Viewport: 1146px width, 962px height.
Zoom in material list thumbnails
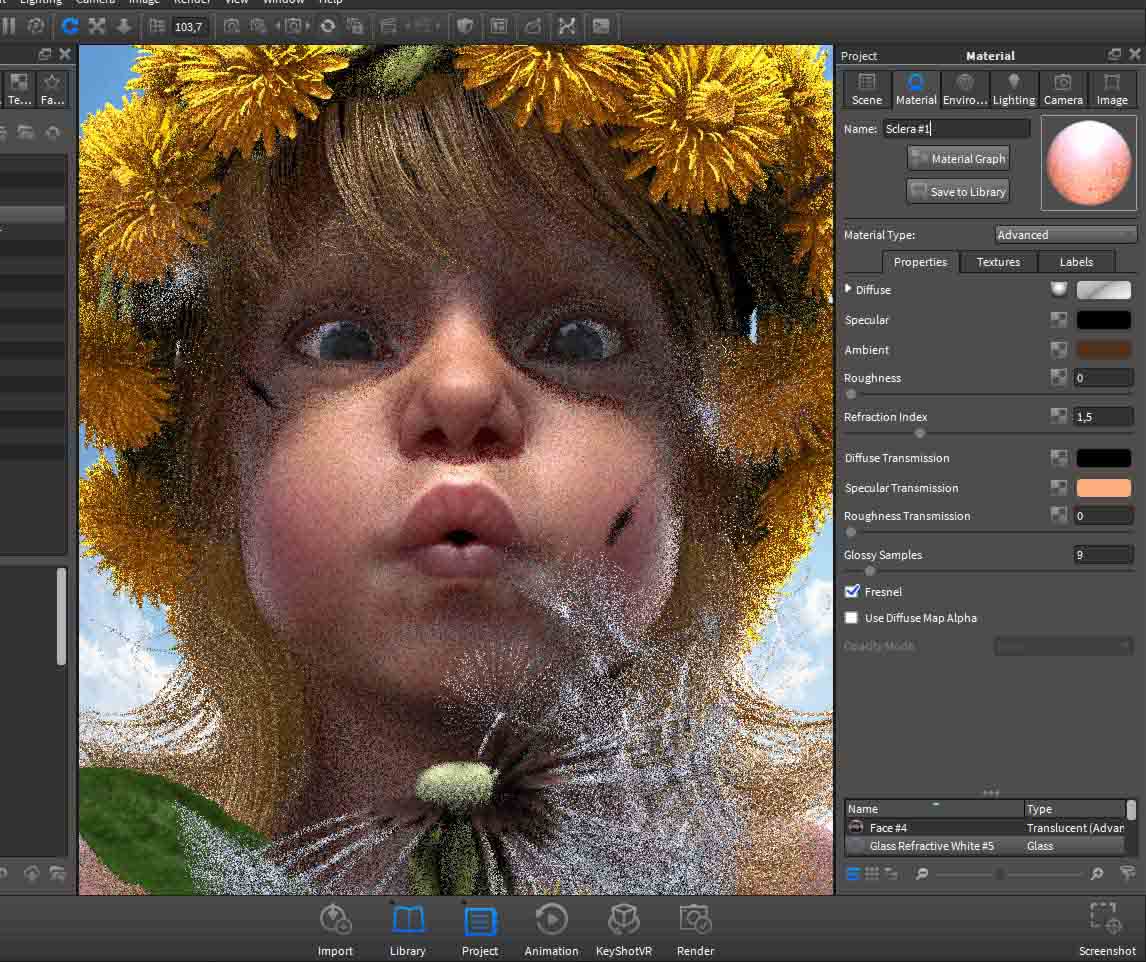click(x=1096, y=874)
